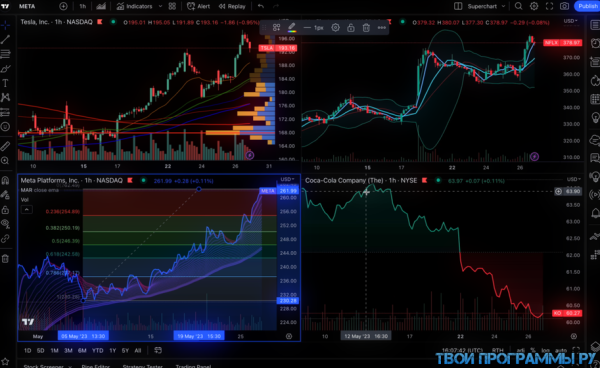Select the brush drawing tool
This screenshot has width=600, height=368.
pos(5,69)
